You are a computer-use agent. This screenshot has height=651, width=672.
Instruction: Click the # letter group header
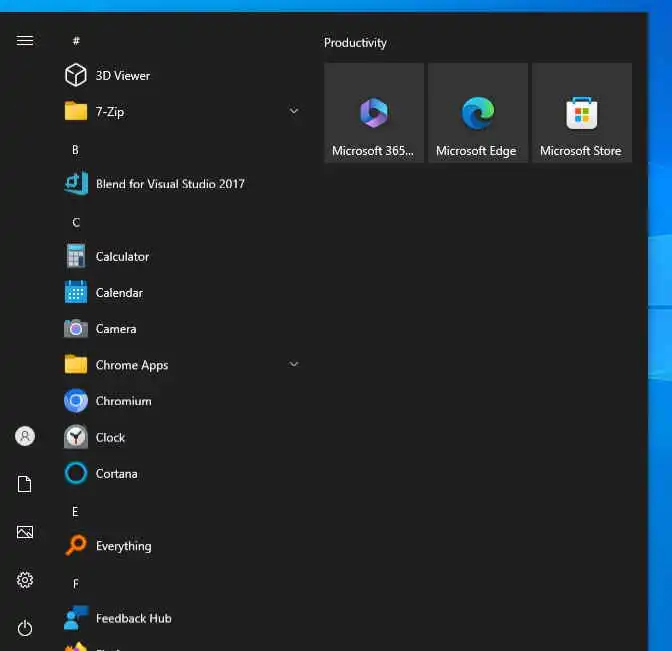click(x=76, y=41)
